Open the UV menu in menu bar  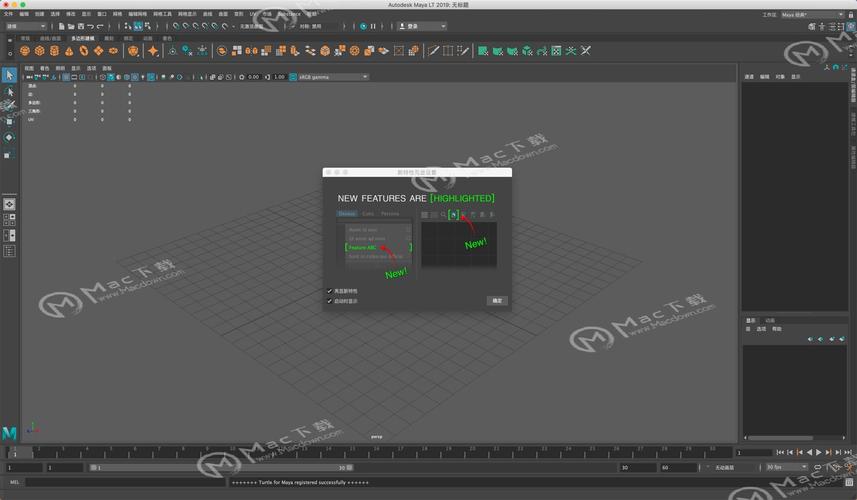click(x=253, y=14)
